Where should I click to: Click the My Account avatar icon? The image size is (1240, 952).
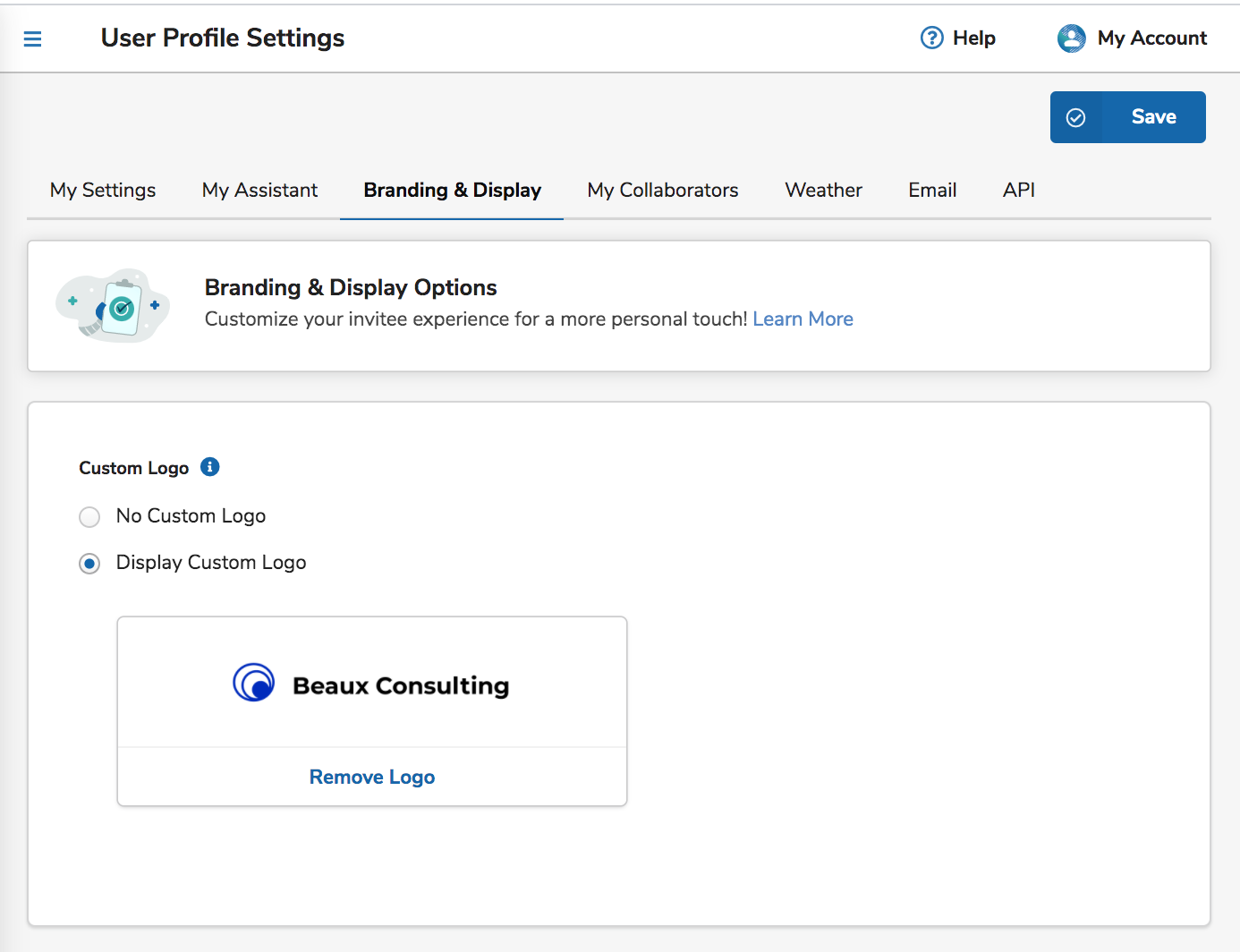click(1071, 38)
